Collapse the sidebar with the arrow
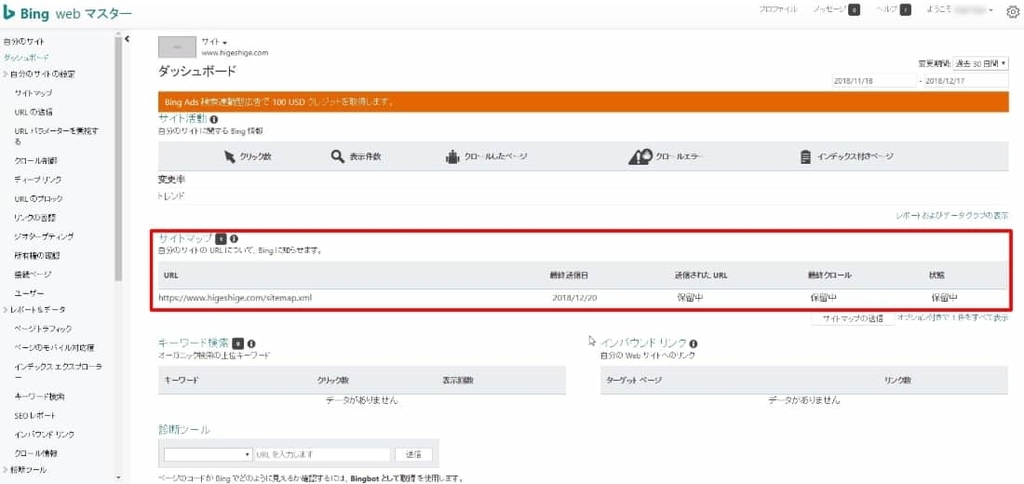Screen dimensions: 1024x484 click(127, 39)
